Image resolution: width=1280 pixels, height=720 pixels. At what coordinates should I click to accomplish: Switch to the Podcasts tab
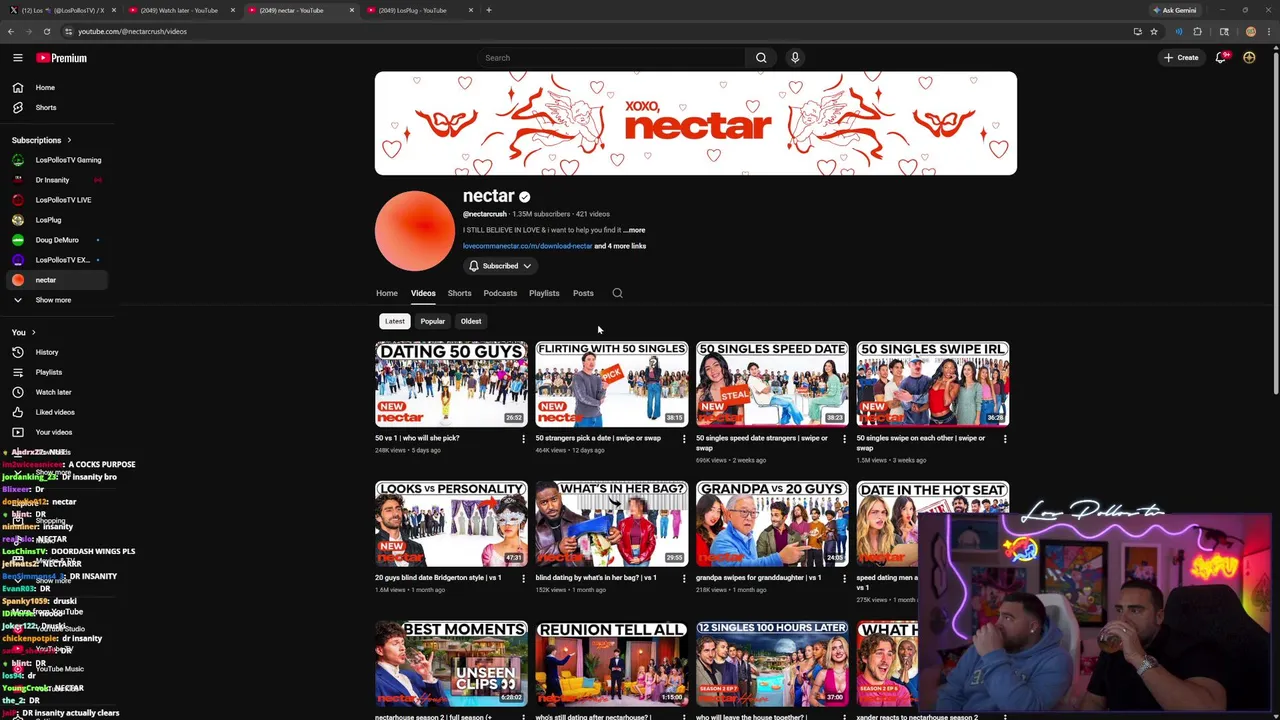(500, 293)
